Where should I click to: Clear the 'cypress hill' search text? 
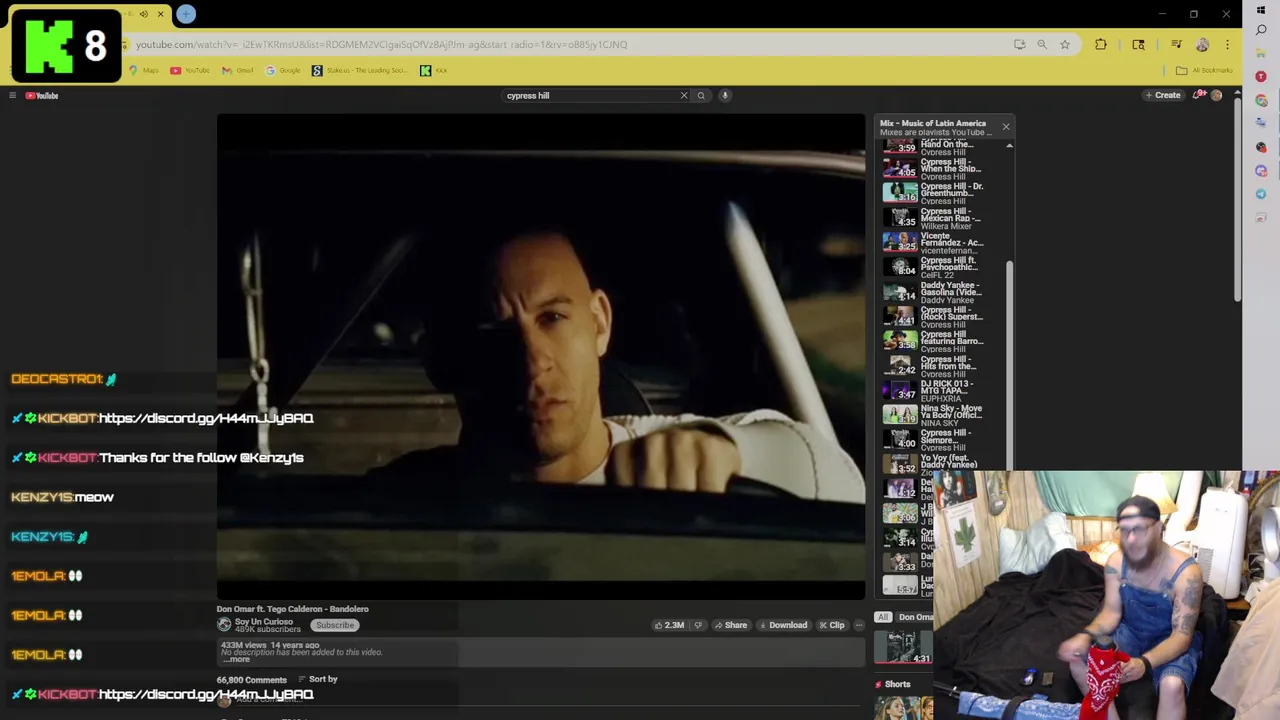click(x=684, y=95)
